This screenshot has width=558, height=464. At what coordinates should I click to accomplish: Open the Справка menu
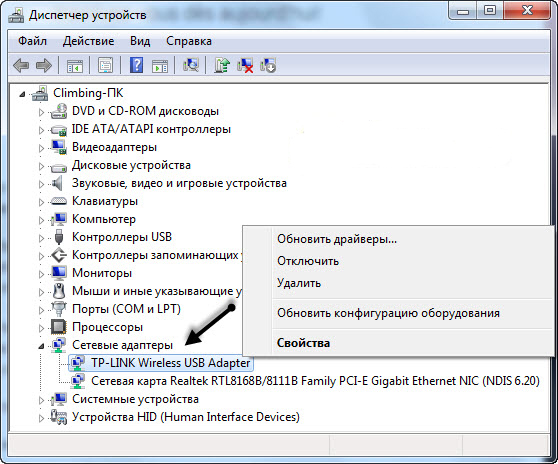point(189,41)
